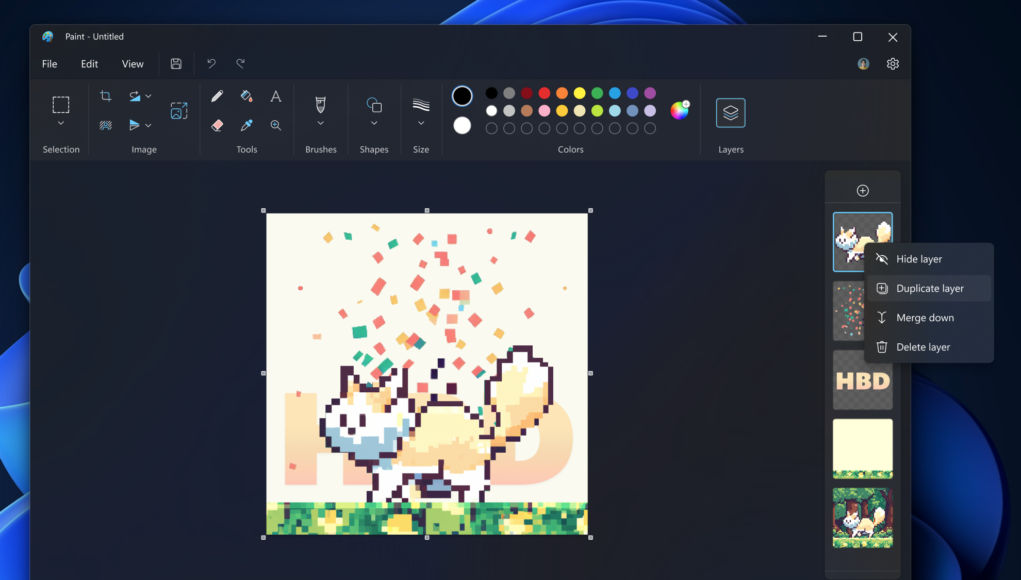The width and height of the screenshot is (1021, 580).
Task: Click the Remove background icon
Action: click(x=105, y=125)
